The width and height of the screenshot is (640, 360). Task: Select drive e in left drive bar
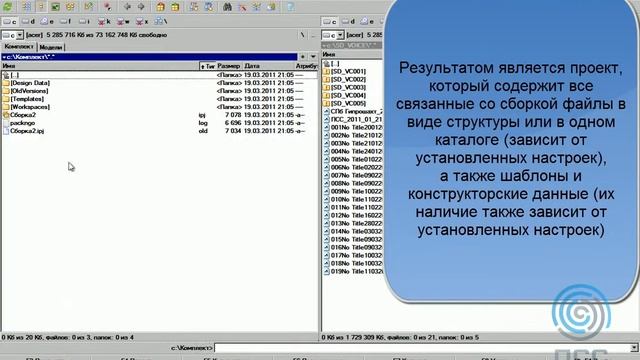pos(47,21)
